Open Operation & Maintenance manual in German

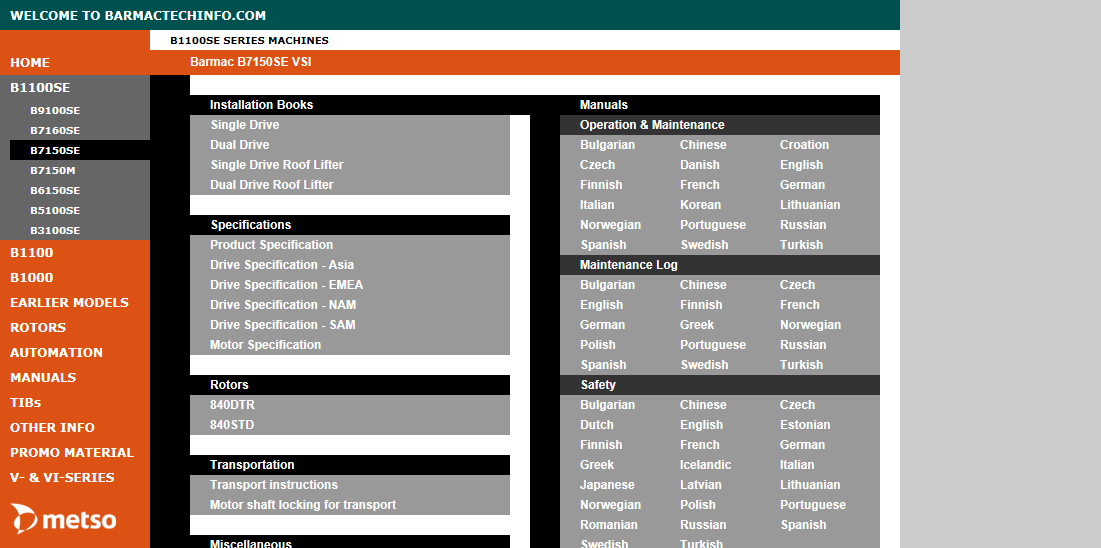(802, 185)
